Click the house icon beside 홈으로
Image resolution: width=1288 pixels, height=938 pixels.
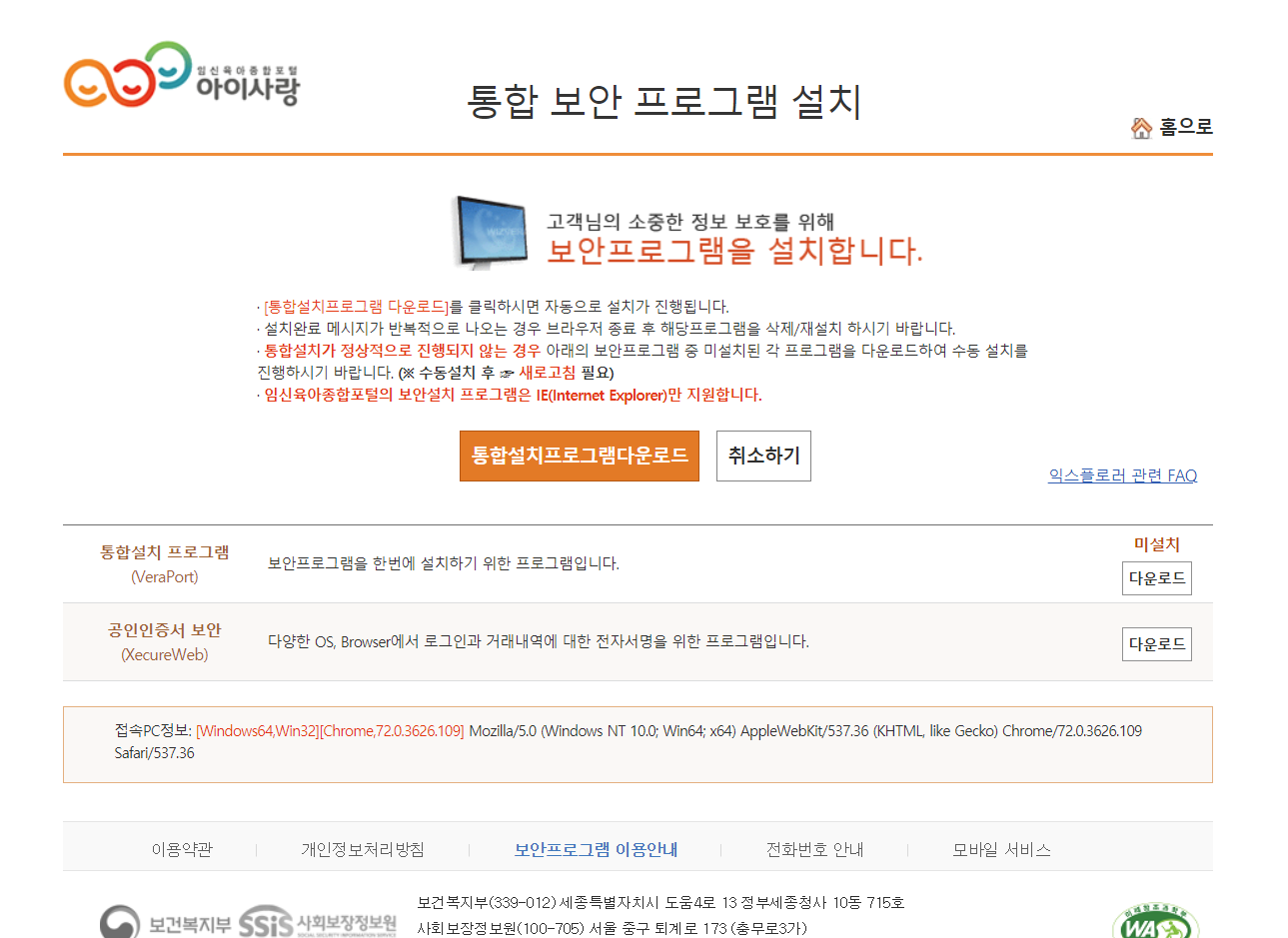(1141, 128)
